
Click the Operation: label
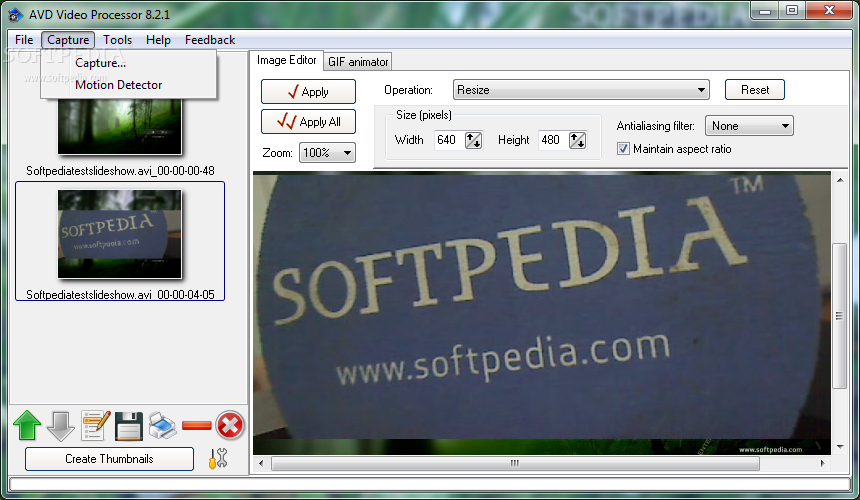coord(408,90)
